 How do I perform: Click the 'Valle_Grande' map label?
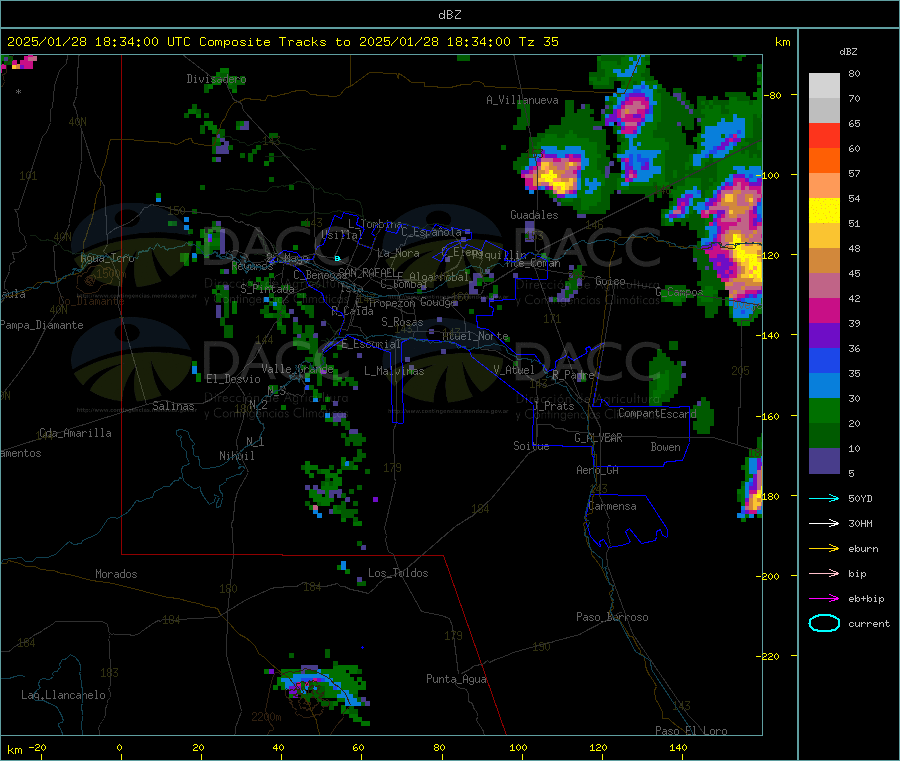tap(297, 368)
